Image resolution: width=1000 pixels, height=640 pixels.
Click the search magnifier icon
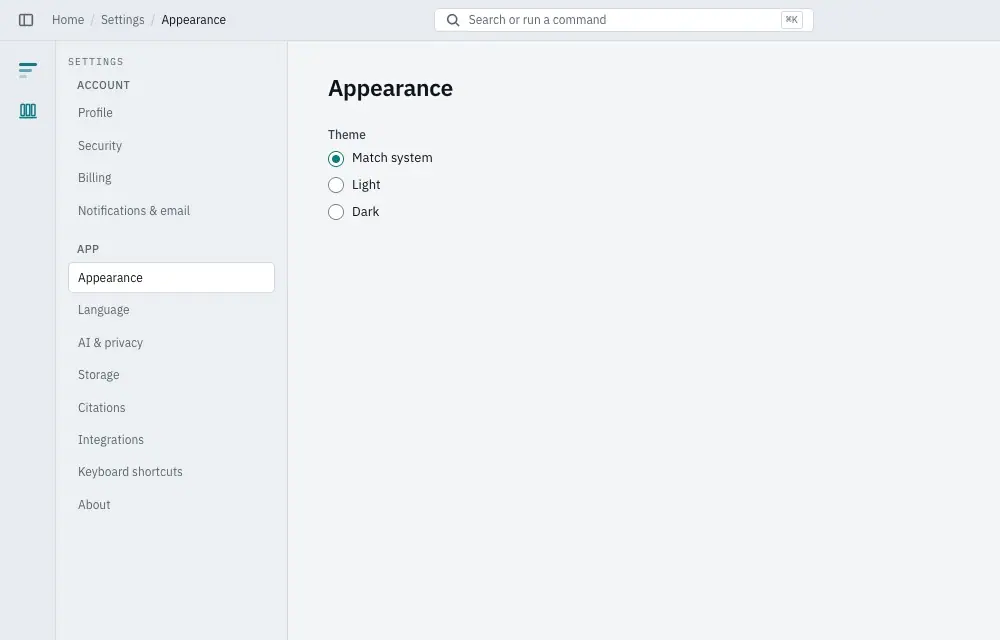453,20
